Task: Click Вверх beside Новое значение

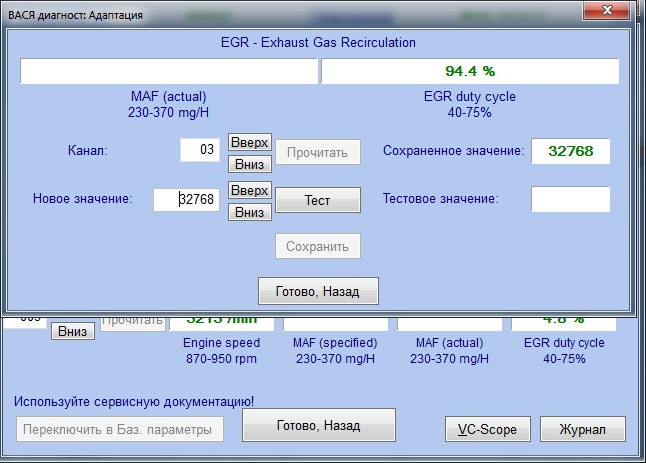Action: pos(250,190)
